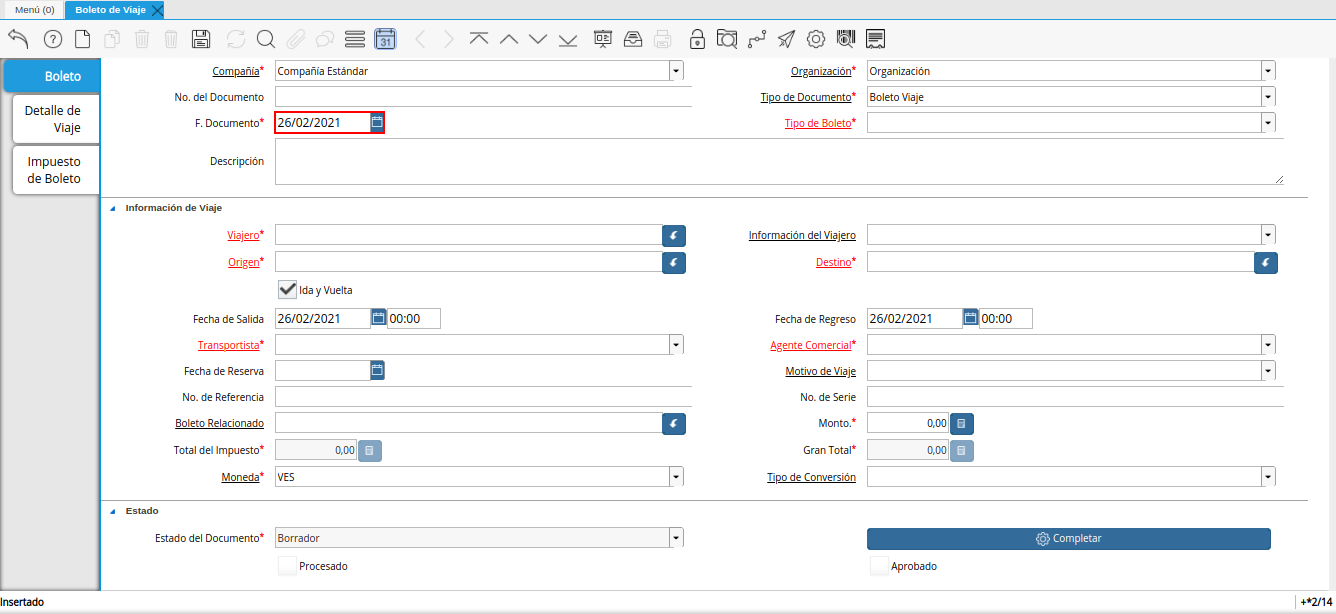Image resolution: width=1336 pixels, height=614 pixels.
Task: Open the magnifier search record icon
Action: (x=265, y=39)
